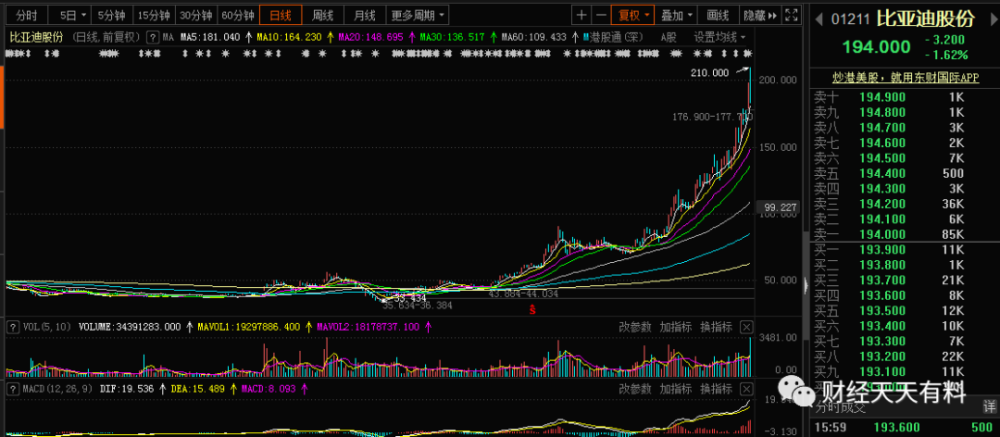Select the 卖四 194.300 row
Image resolution: width=1000 pixels, height=437 pixels.
[902, 189]
